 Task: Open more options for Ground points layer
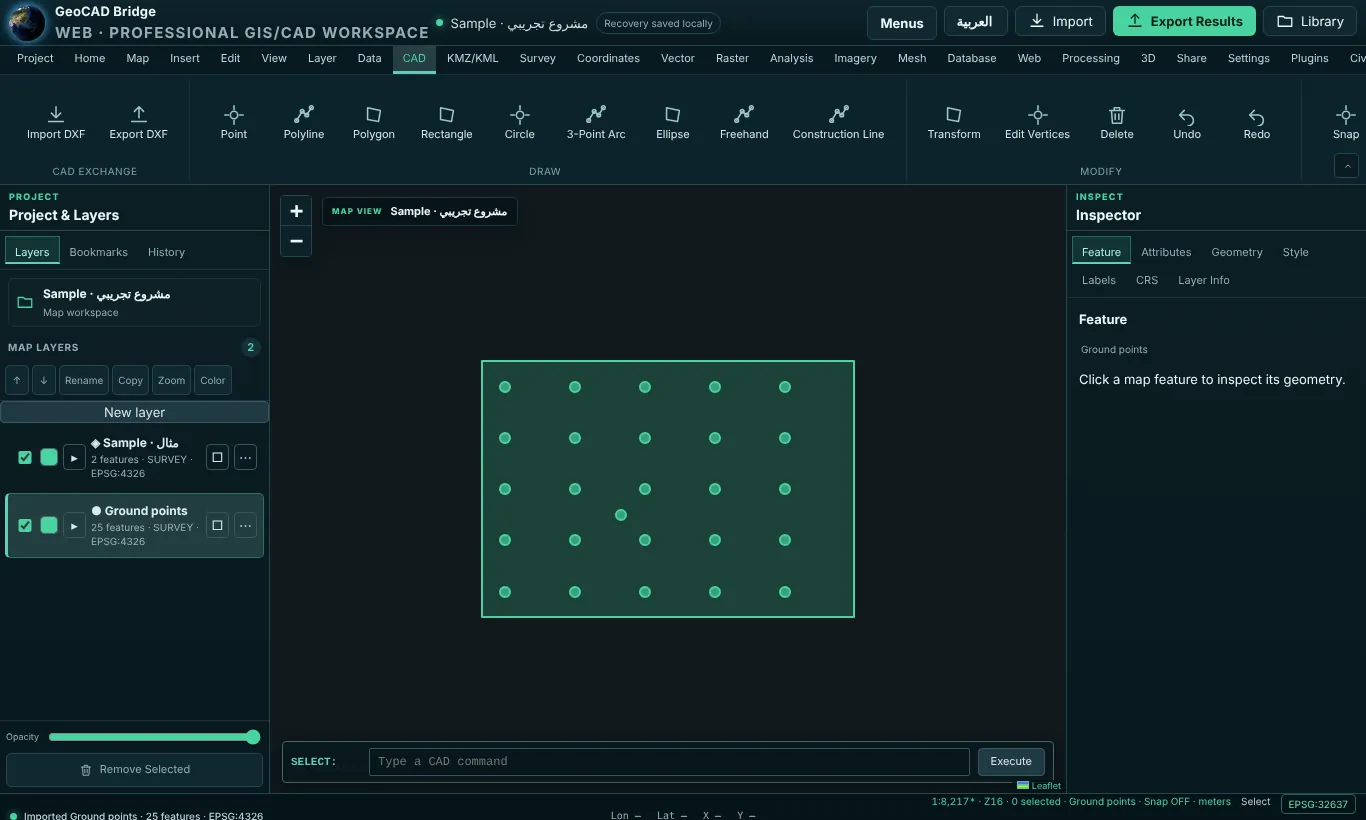pos(246,525)
